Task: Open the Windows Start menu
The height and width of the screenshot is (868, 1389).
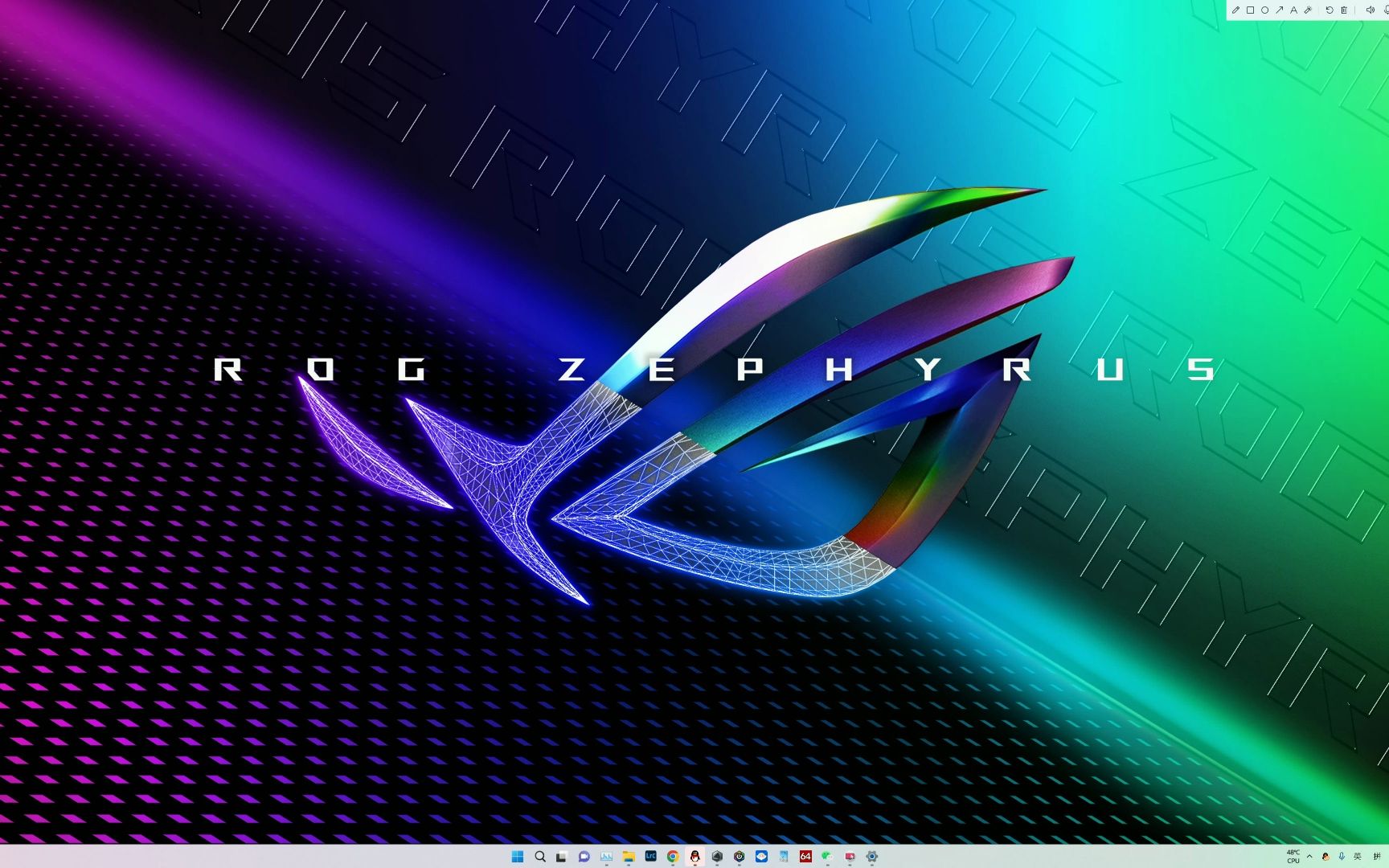Action: click(x=518, y=857)
